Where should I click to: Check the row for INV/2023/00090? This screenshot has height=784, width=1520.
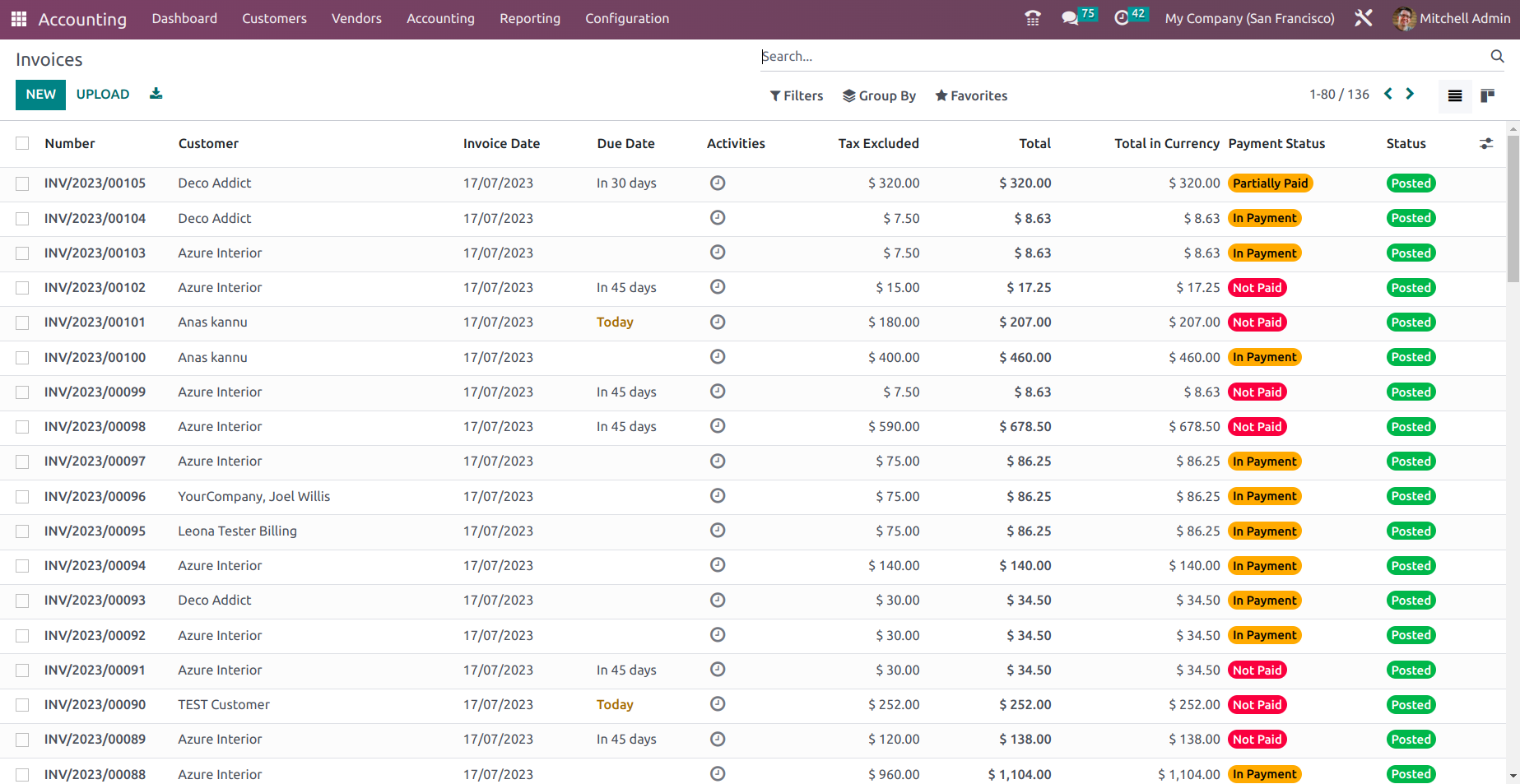[22, 705]
